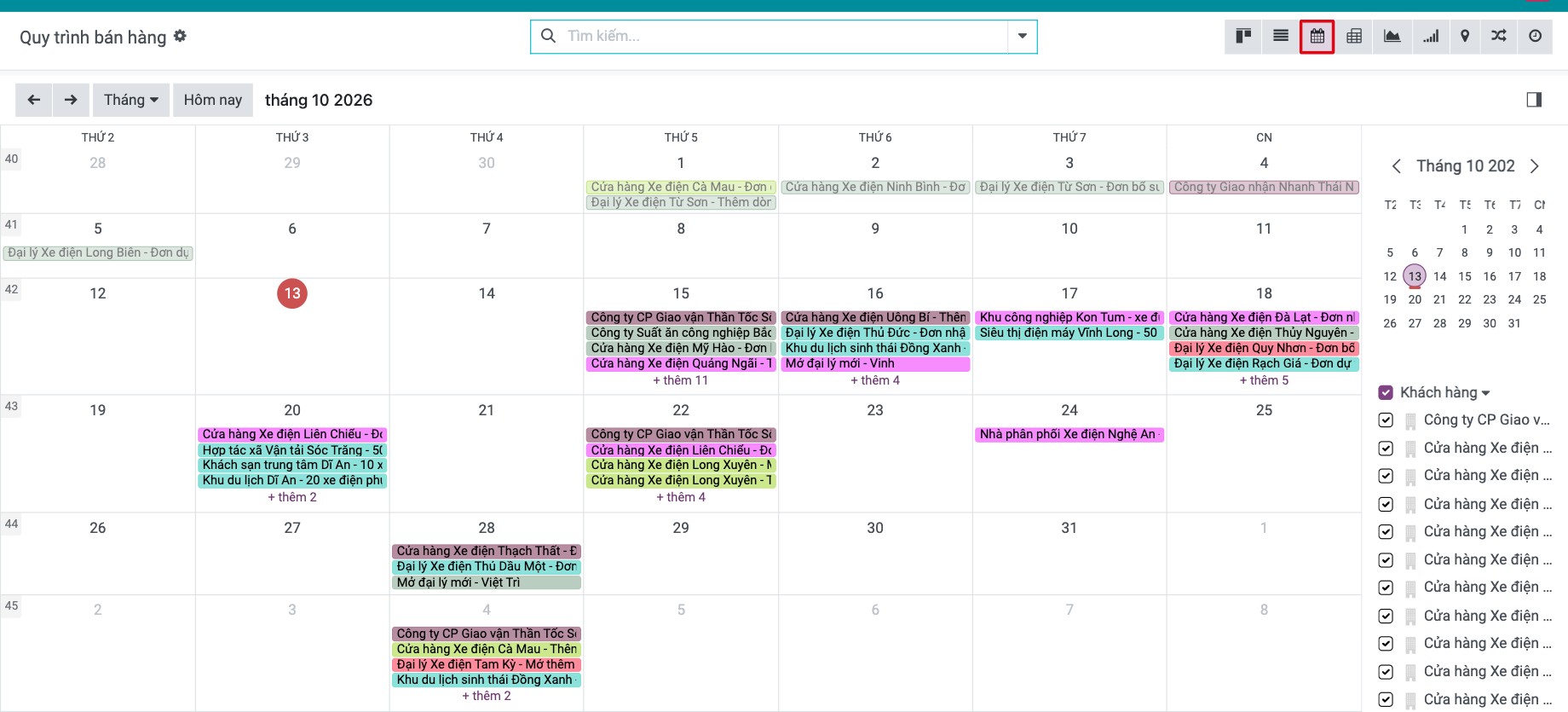Click highlighted day 13 in the main calendar
Viewport: 1568px width, 712px height.
[292, 293]
